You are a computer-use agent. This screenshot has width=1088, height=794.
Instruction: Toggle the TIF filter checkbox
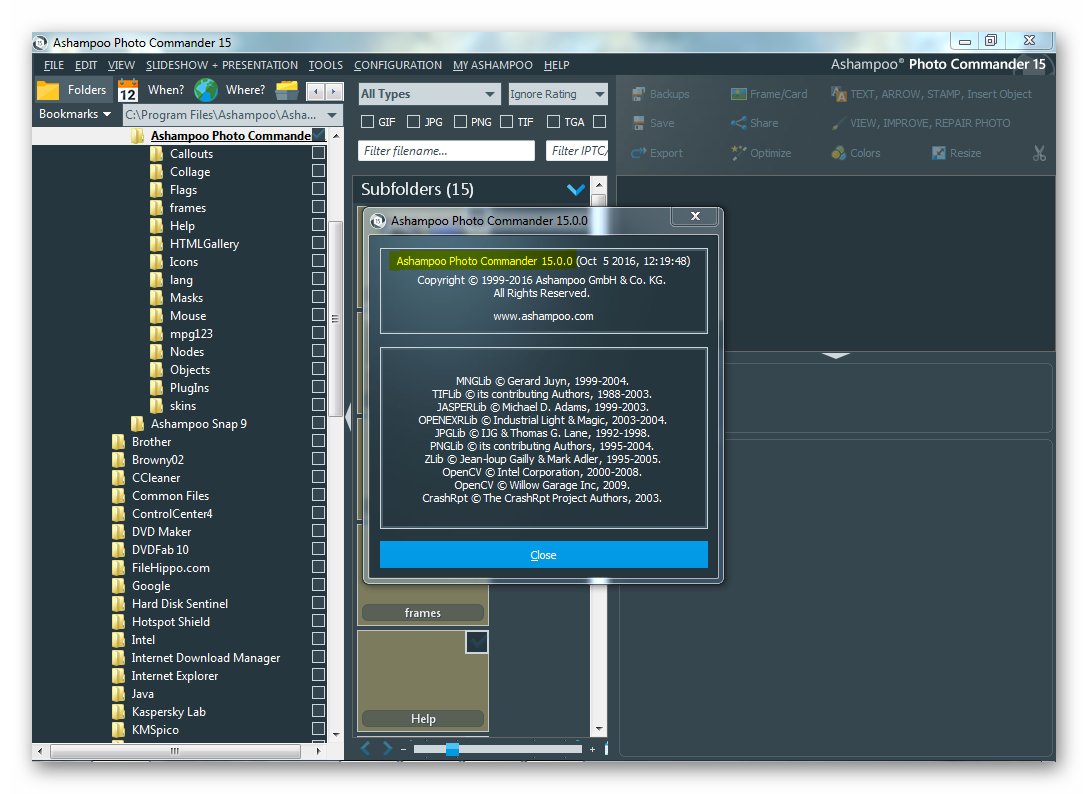click(x=507, y=121)
